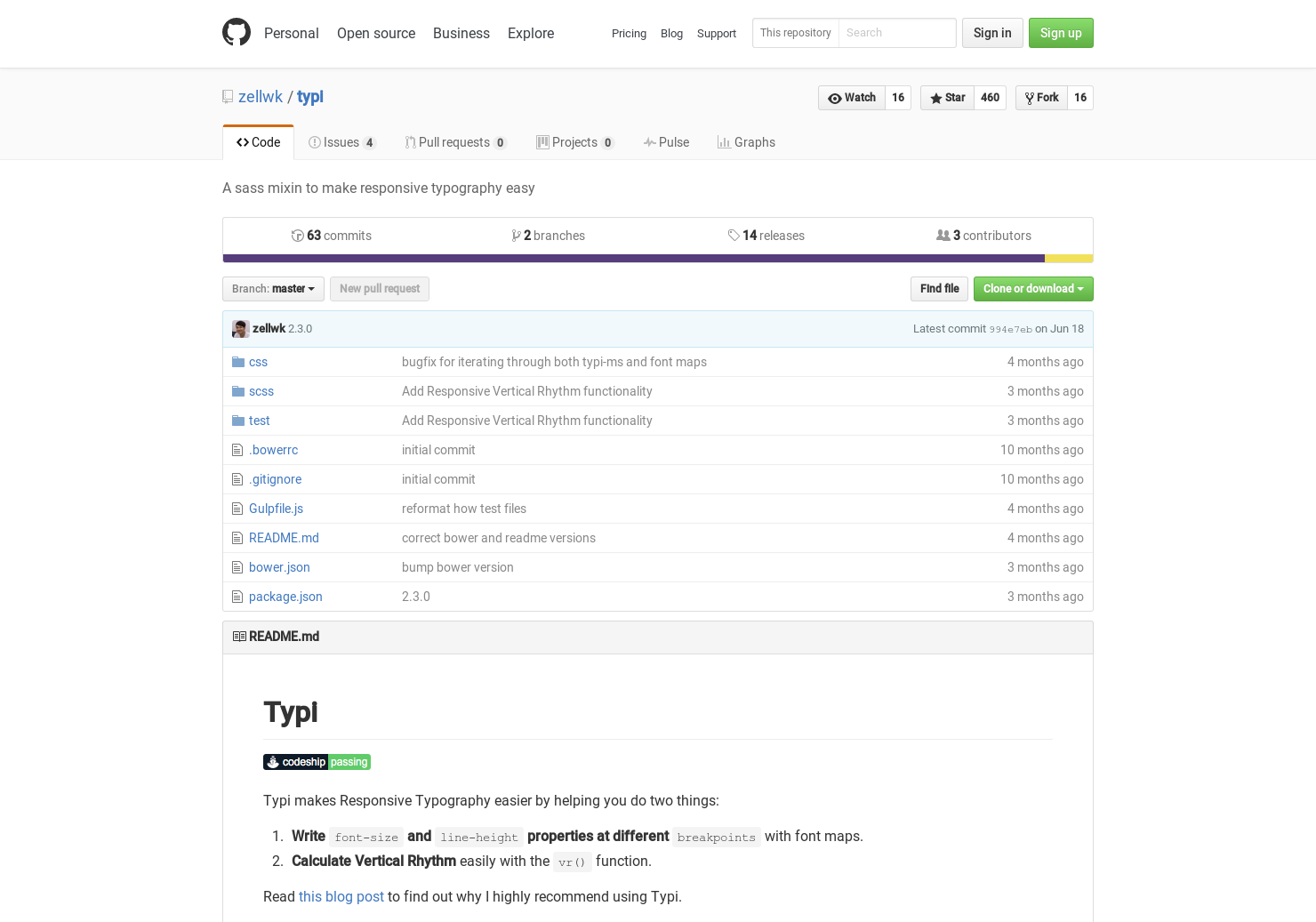Click the Sign in button

pyautogui.click(x=992, y=33)
